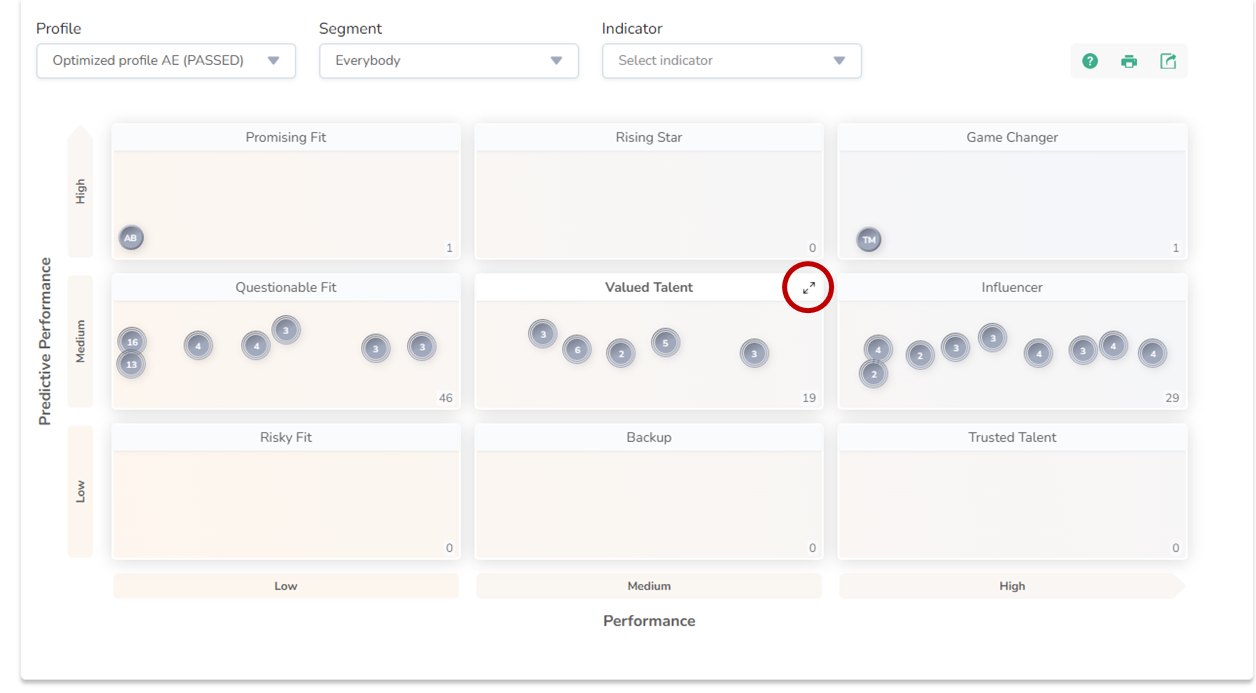Screen dimensions: 1256x693
Task: Click the bubble labeled 6 in Valued Talent
Action: (577, 350)
